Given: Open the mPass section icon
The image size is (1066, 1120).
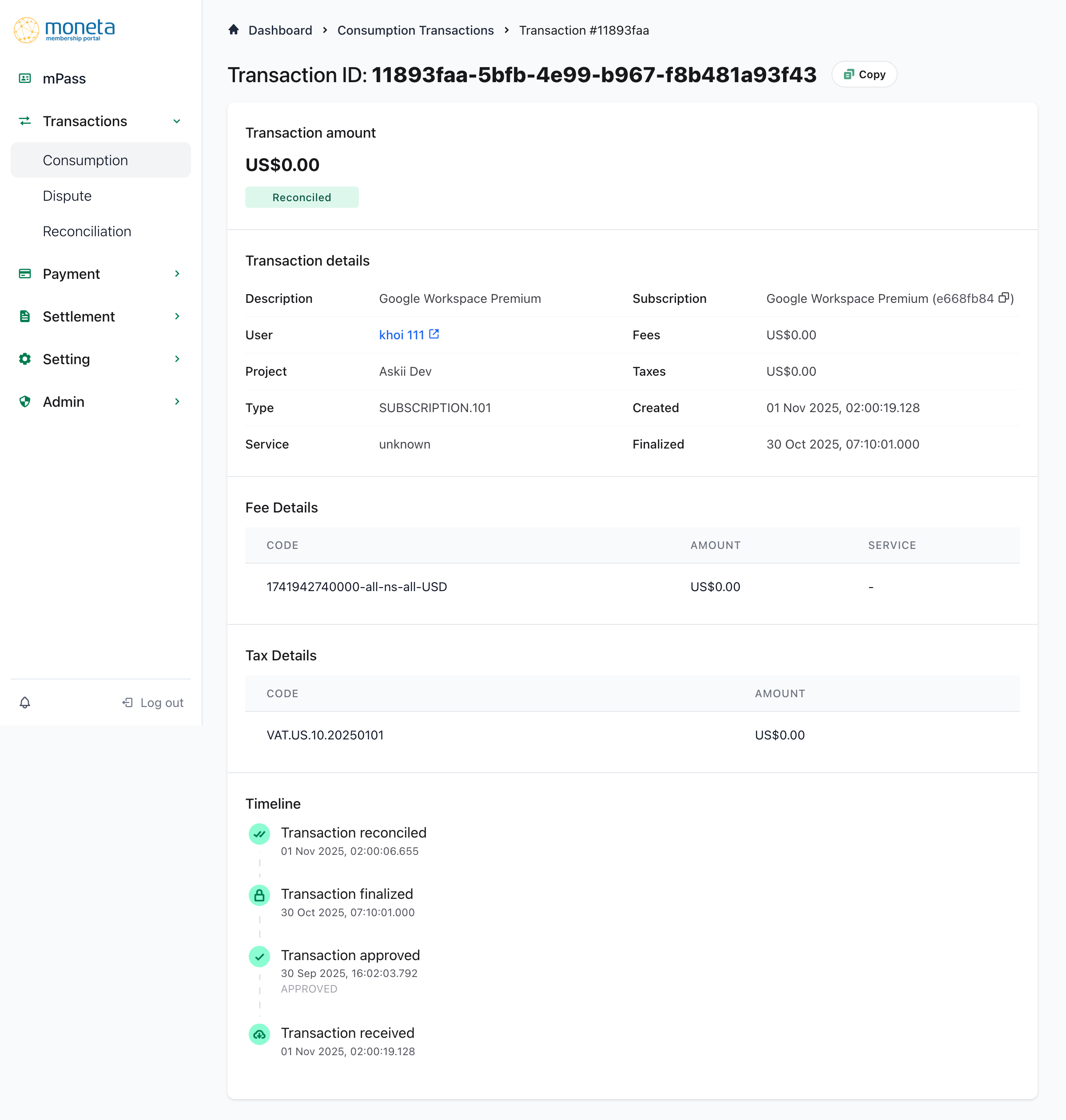Looking at the screenshot, I should [x=25, y=79].
